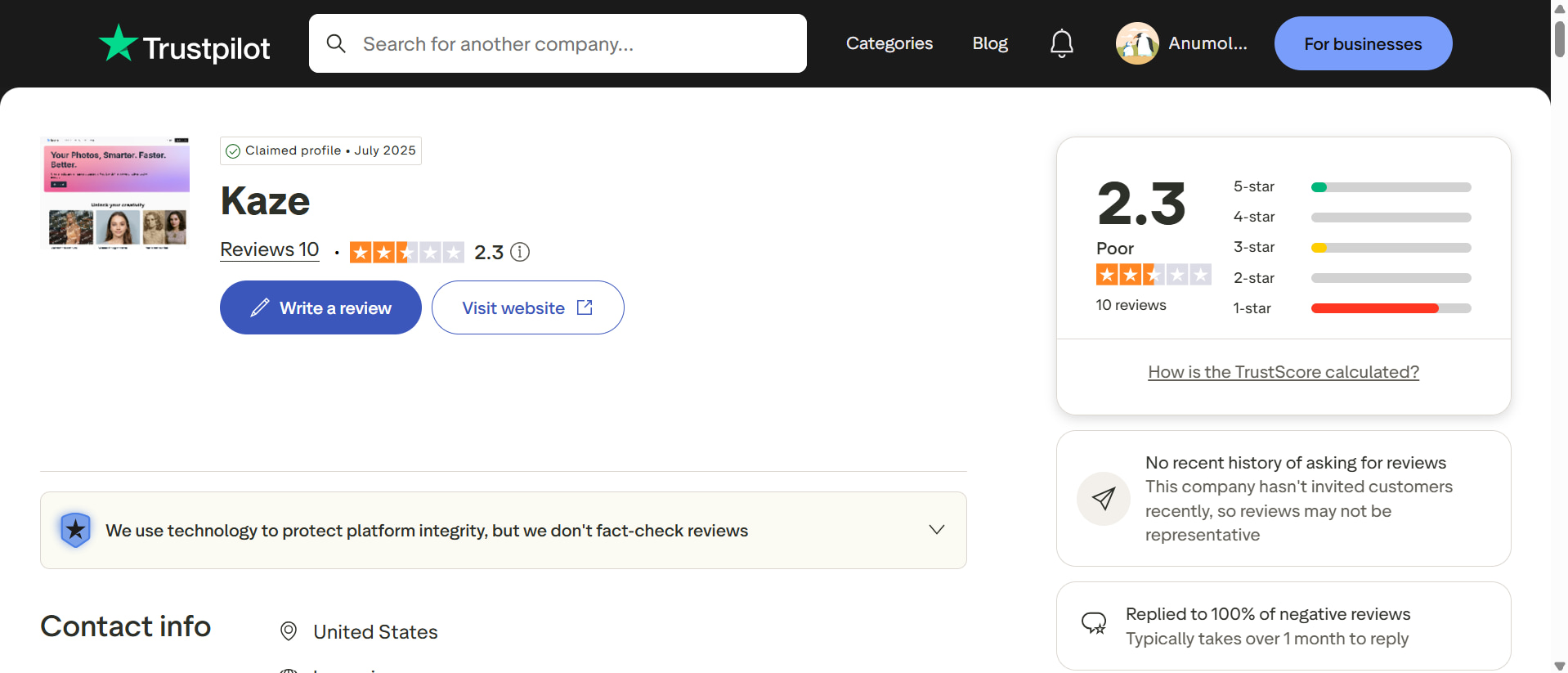This screenshot has width=1568, height=673.
Task: Click the external link icon in Visit website
Action: [585, 307]
